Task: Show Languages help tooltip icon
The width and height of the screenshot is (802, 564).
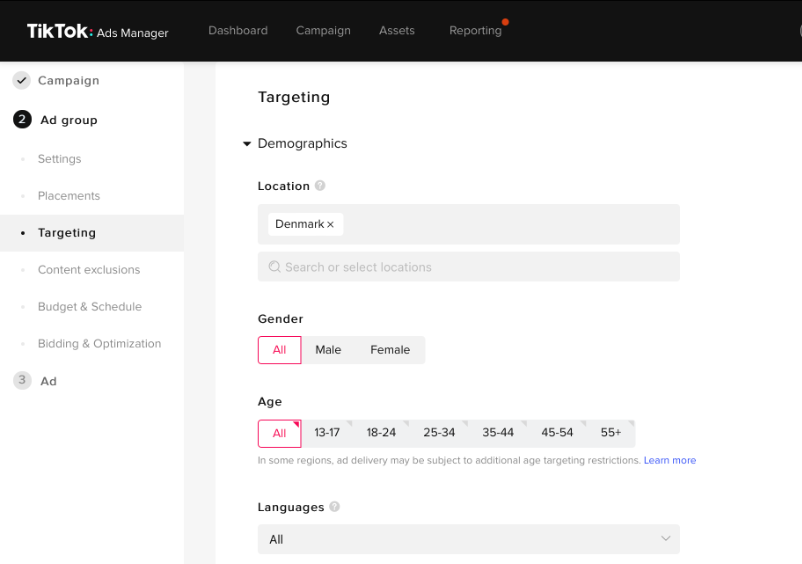Action: pos(335,507)
